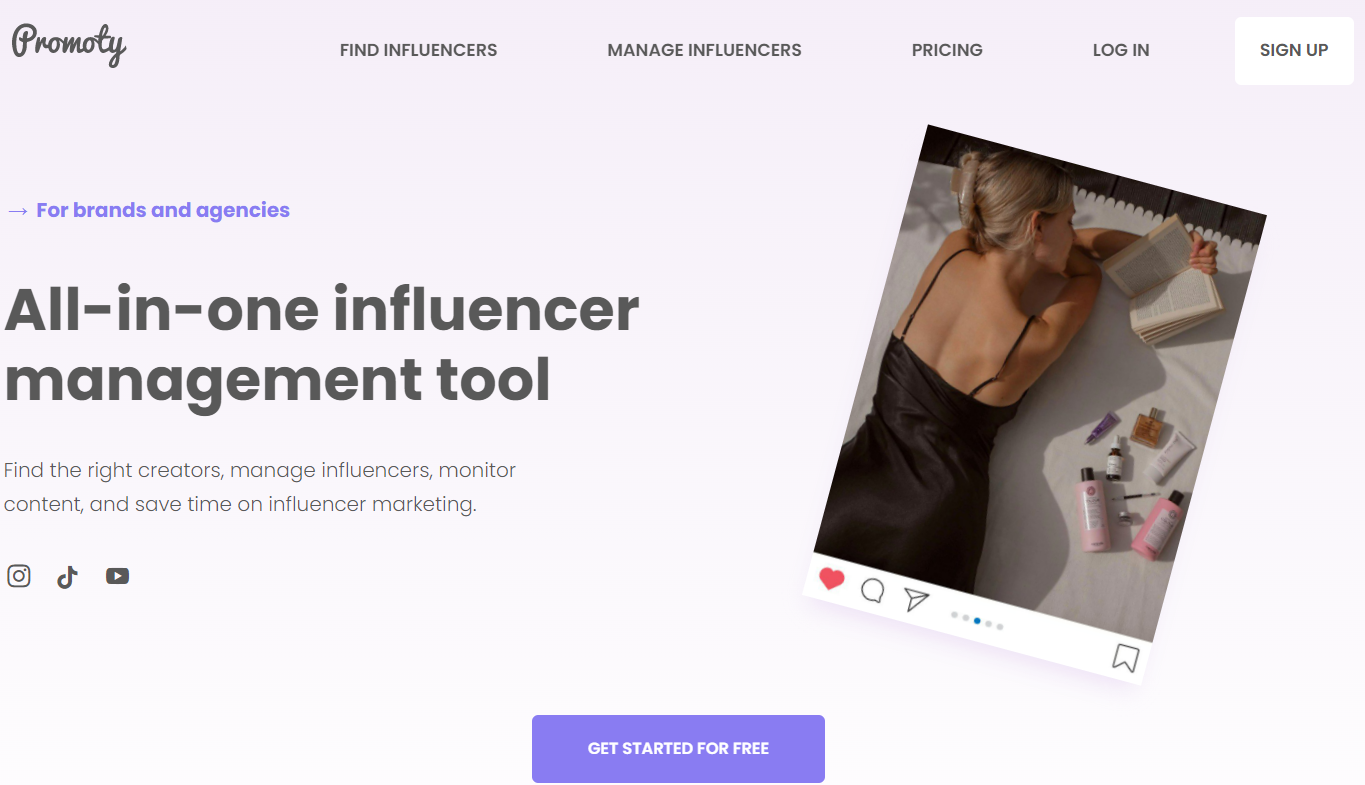The width and height of the screenshot is (1365, 785).
Task: Click the paper plane share icon
Action: [x=916, y=599]
